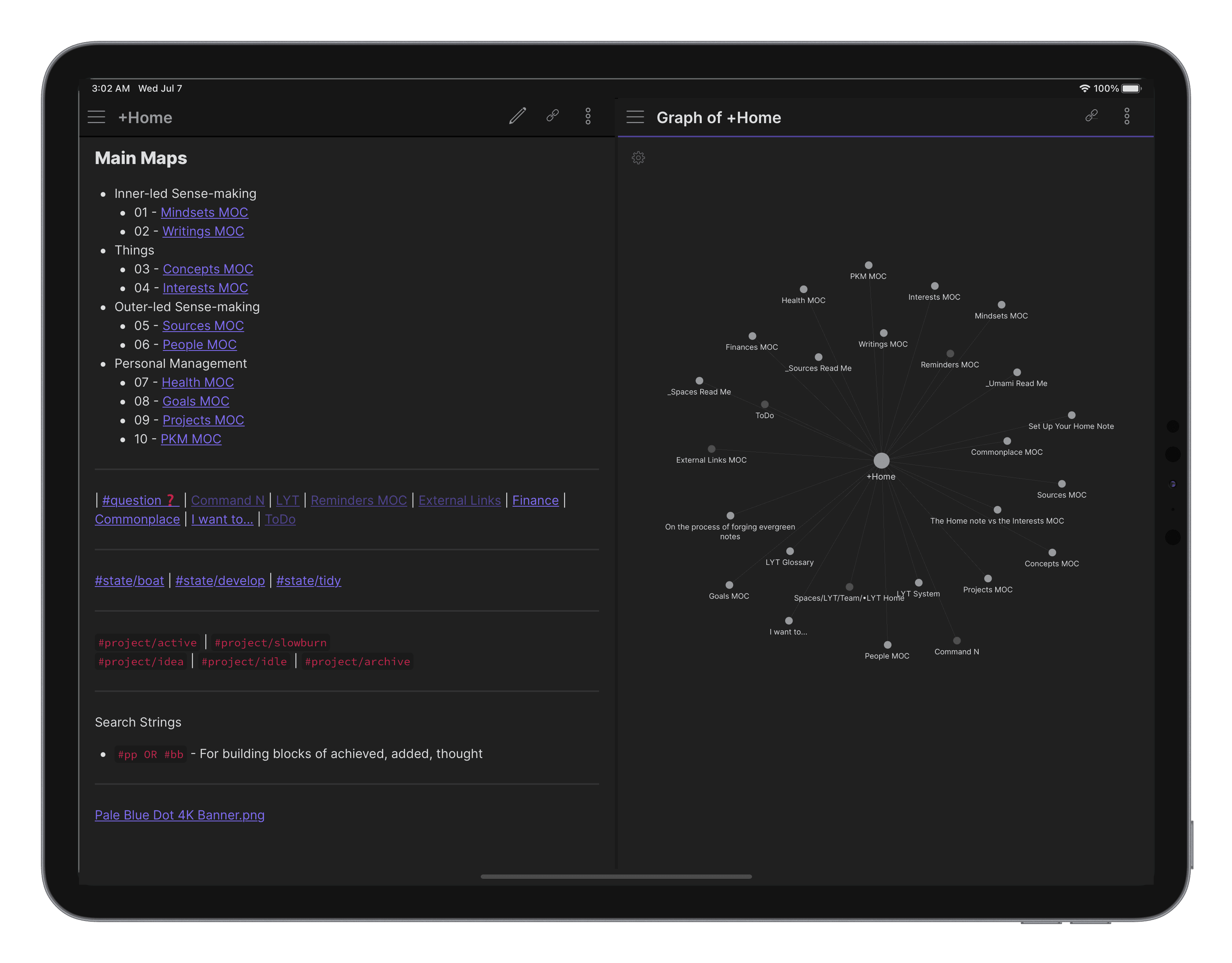Select the Interests MOC graph node
Viewport: 1232px width, 963px height.
935,286
